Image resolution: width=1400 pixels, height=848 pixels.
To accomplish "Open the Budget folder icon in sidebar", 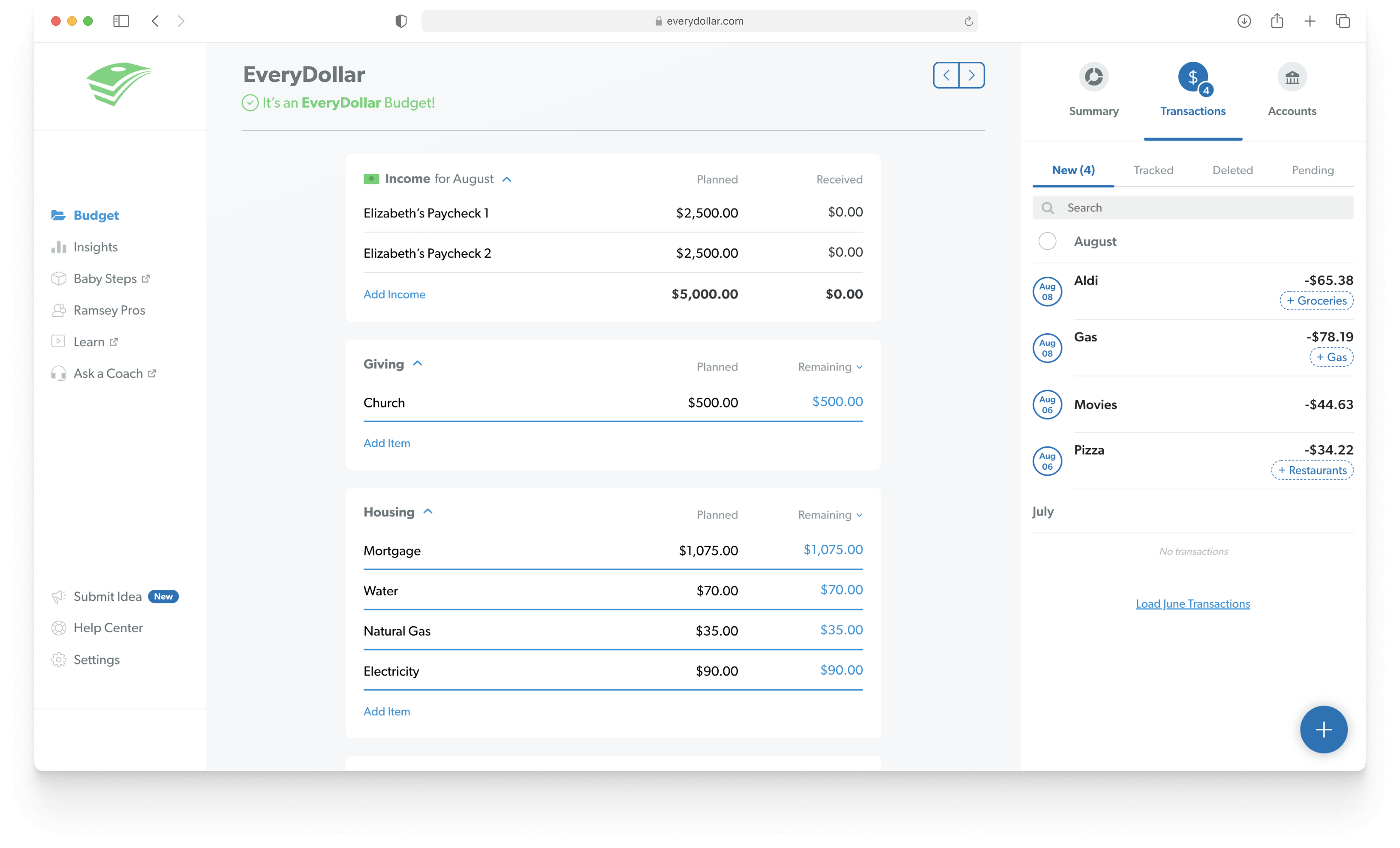I will [58, 215].
